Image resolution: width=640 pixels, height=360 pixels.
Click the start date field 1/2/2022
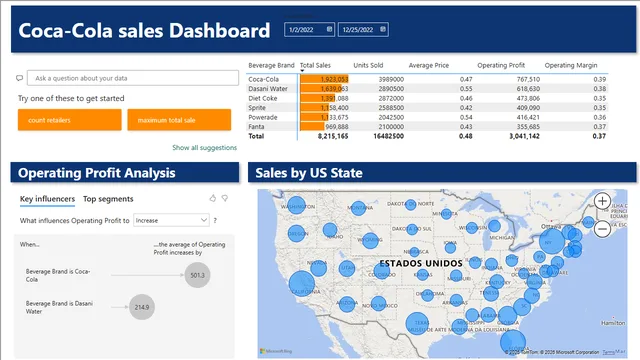pyautogui.click(x=309, y=29)
